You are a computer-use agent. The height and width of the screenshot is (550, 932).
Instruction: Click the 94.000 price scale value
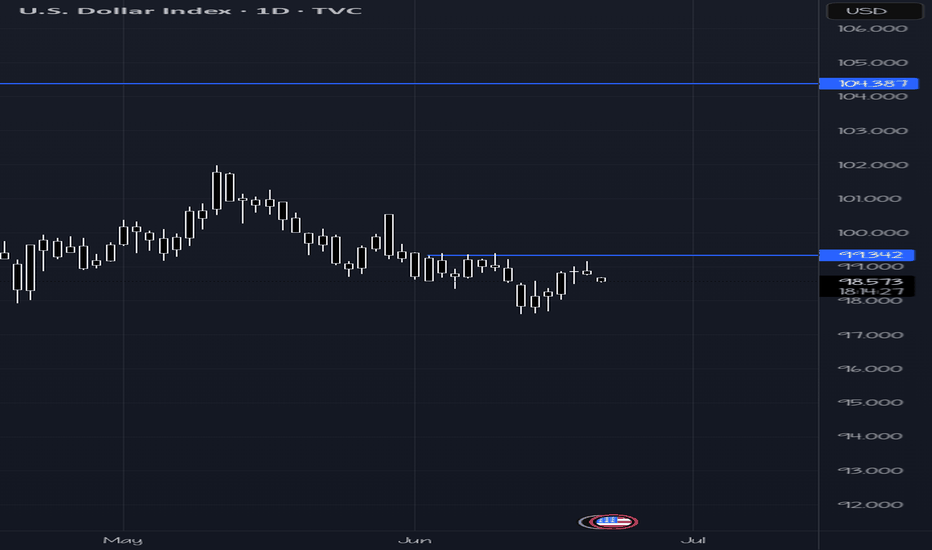pos(871,436)
